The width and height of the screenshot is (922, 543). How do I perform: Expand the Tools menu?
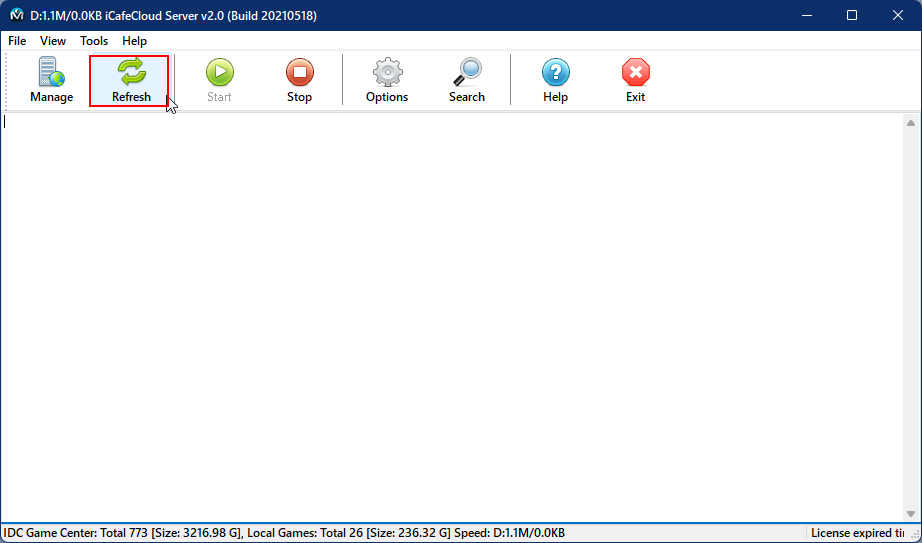point(94,41)
